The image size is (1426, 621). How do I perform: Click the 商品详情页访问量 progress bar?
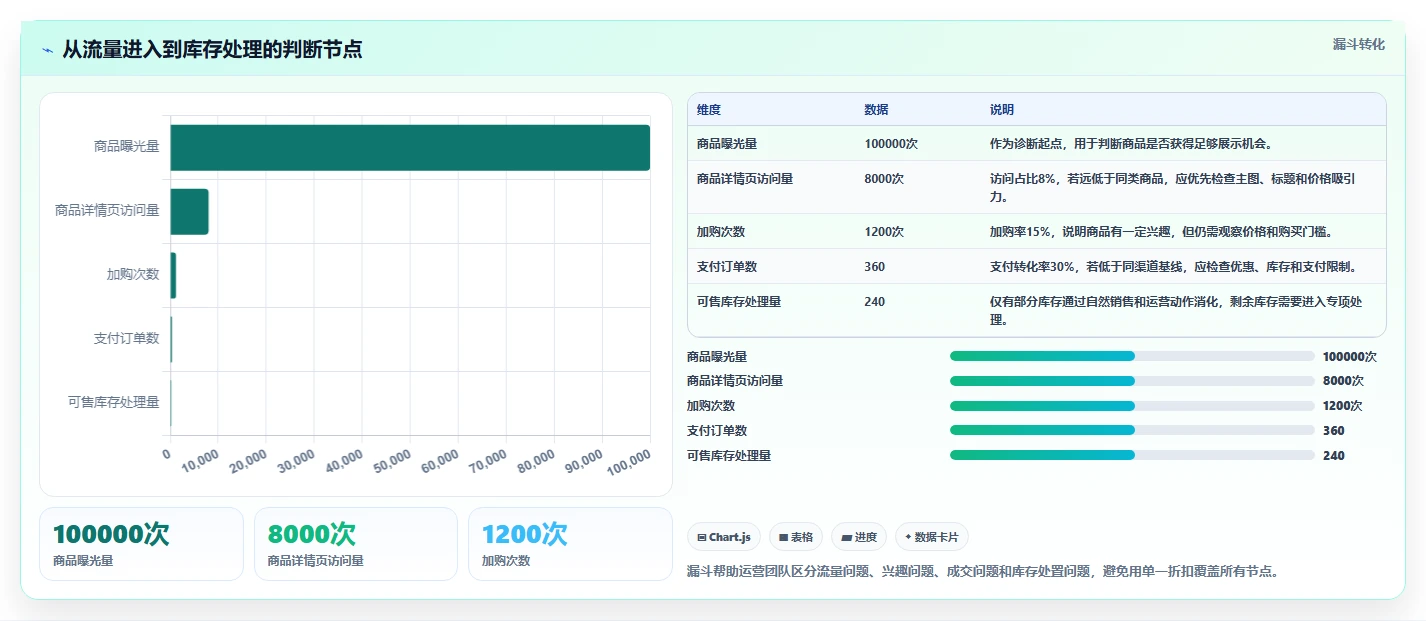pyautogui.click(x=1132, y=381)
